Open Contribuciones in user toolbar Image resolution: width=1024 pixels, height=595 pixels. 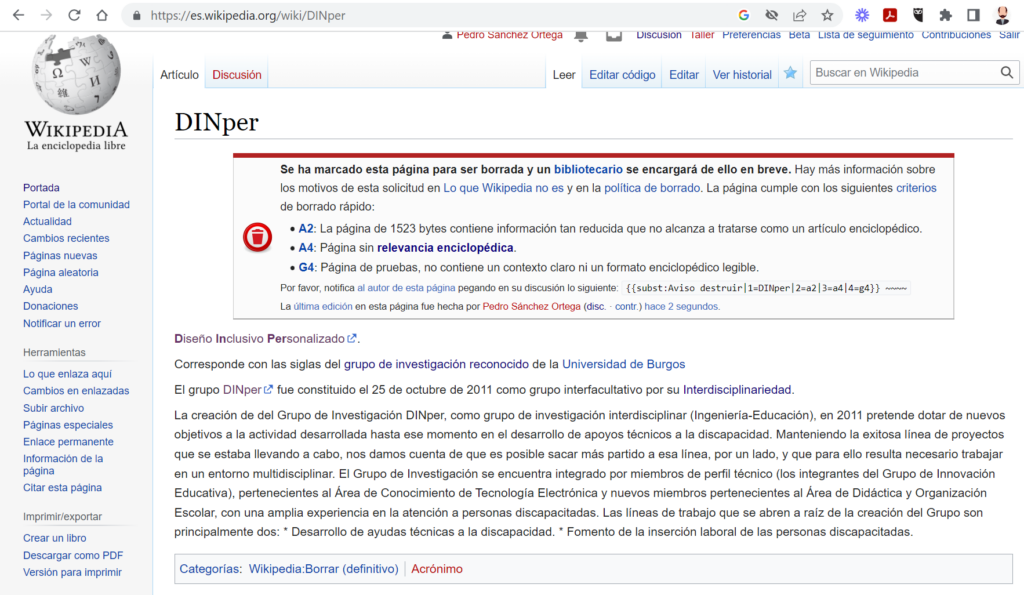(x=956, y=35)
